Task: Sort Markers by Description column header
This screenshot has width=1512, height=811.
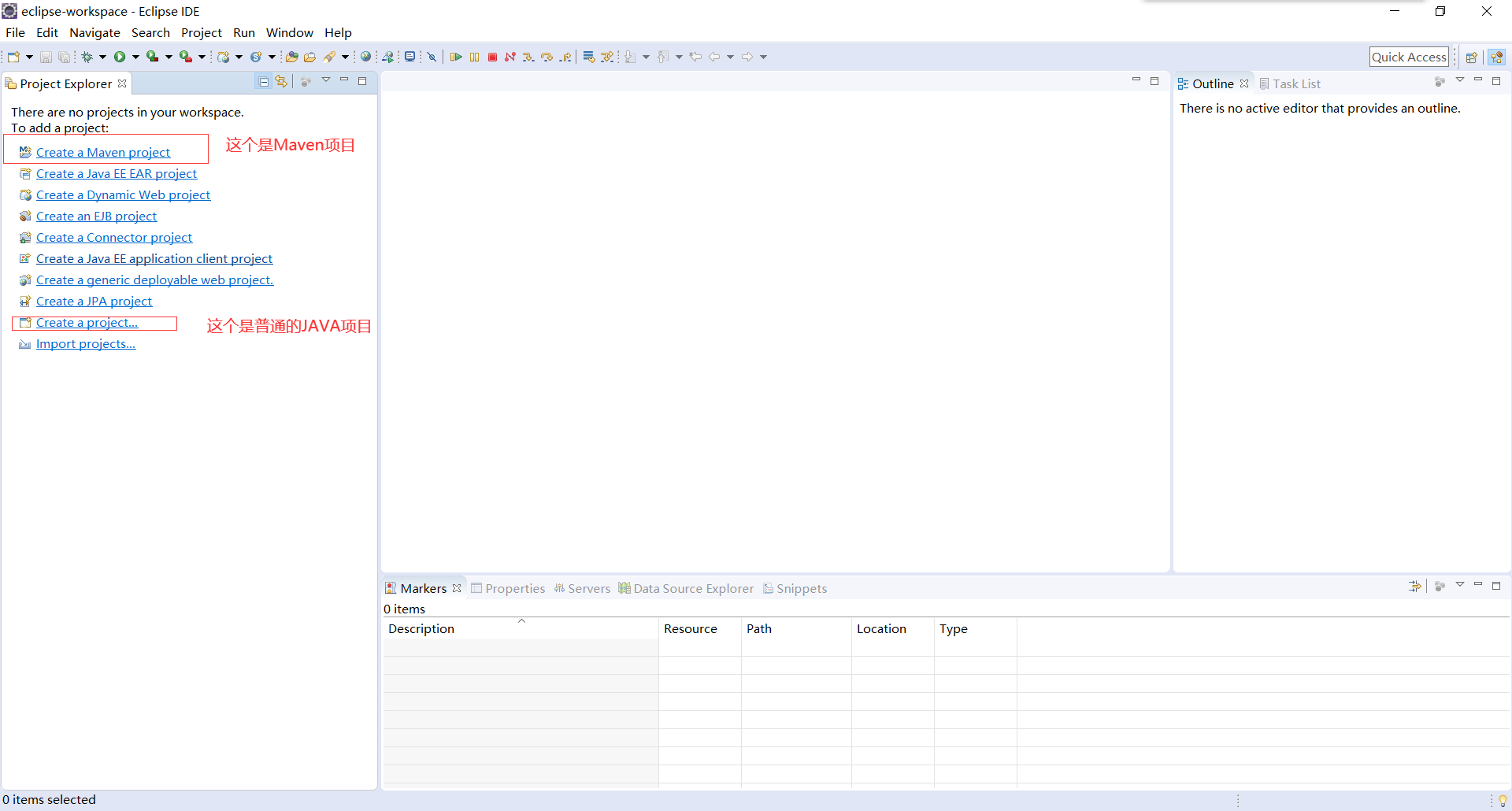Action: coord(521,628)
